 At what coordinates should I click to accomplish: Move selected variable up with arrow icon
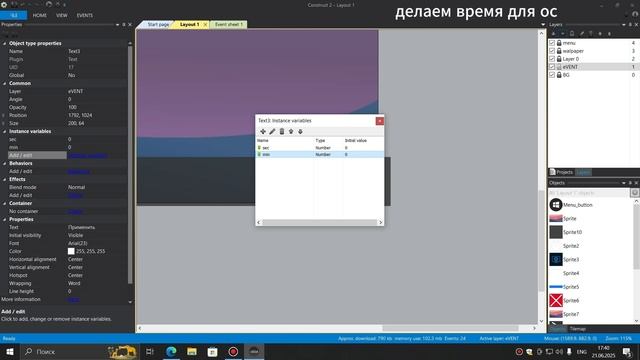point(291,131)
